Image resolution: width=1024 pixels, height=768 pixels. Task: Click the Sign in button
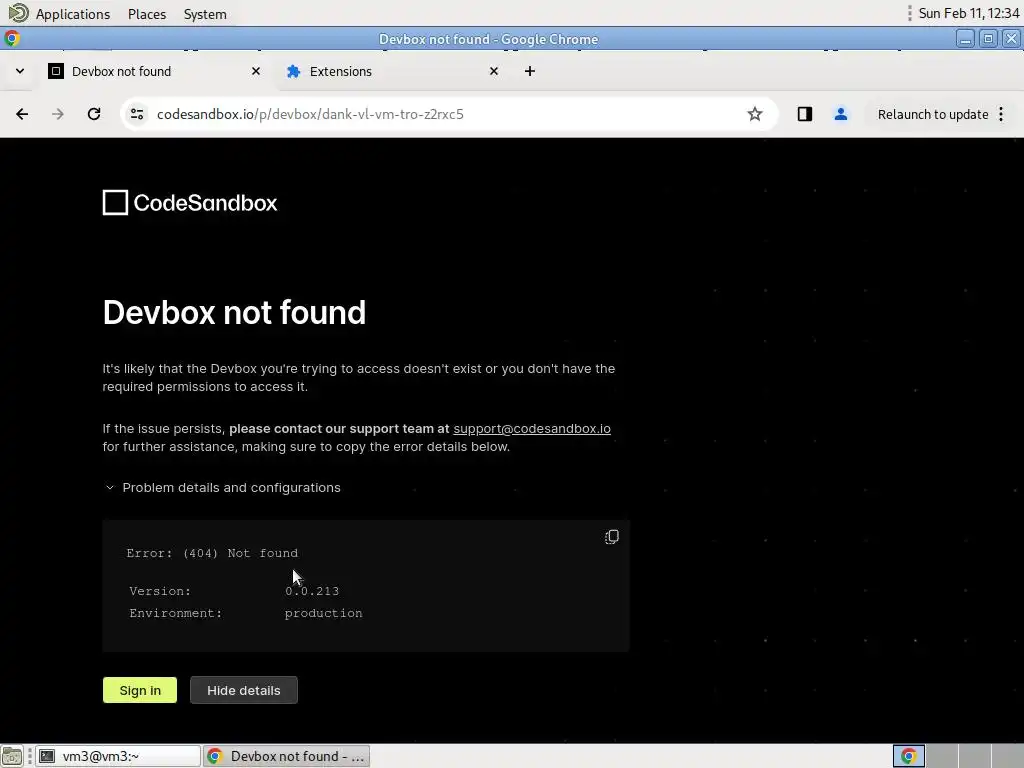140,690
